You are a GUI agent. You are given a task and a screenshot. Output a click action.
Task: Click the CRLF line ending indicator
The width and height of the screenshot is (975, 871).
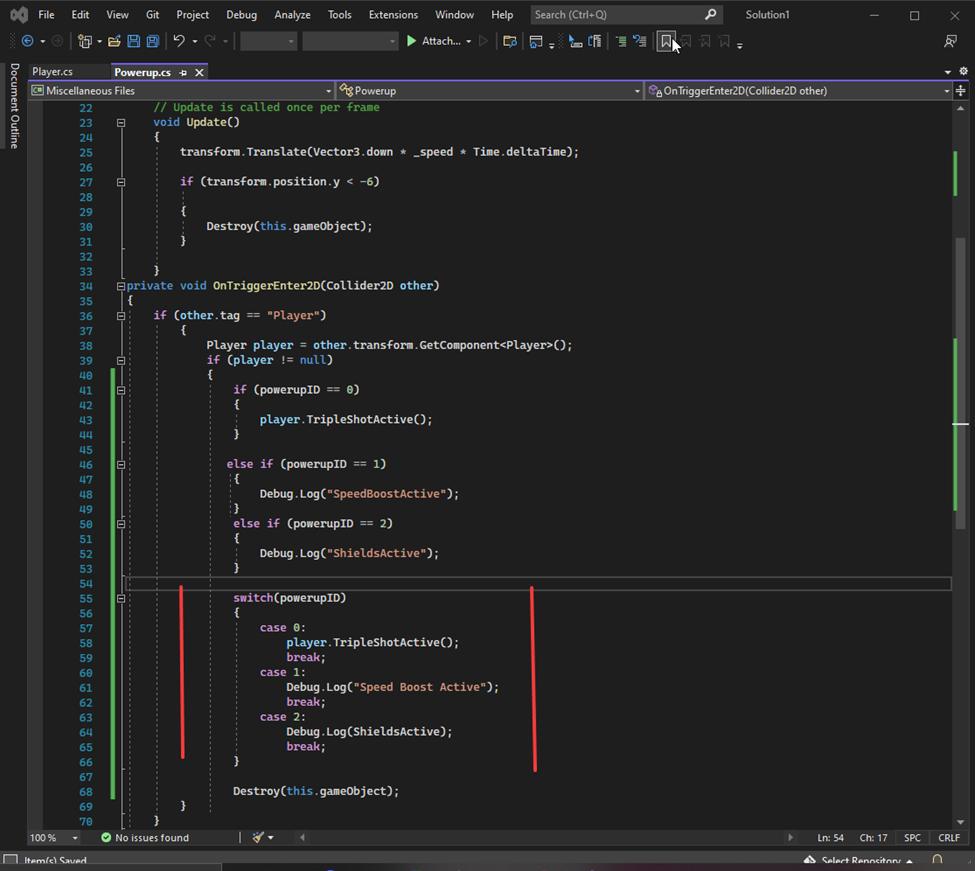[x=948, y=838]
